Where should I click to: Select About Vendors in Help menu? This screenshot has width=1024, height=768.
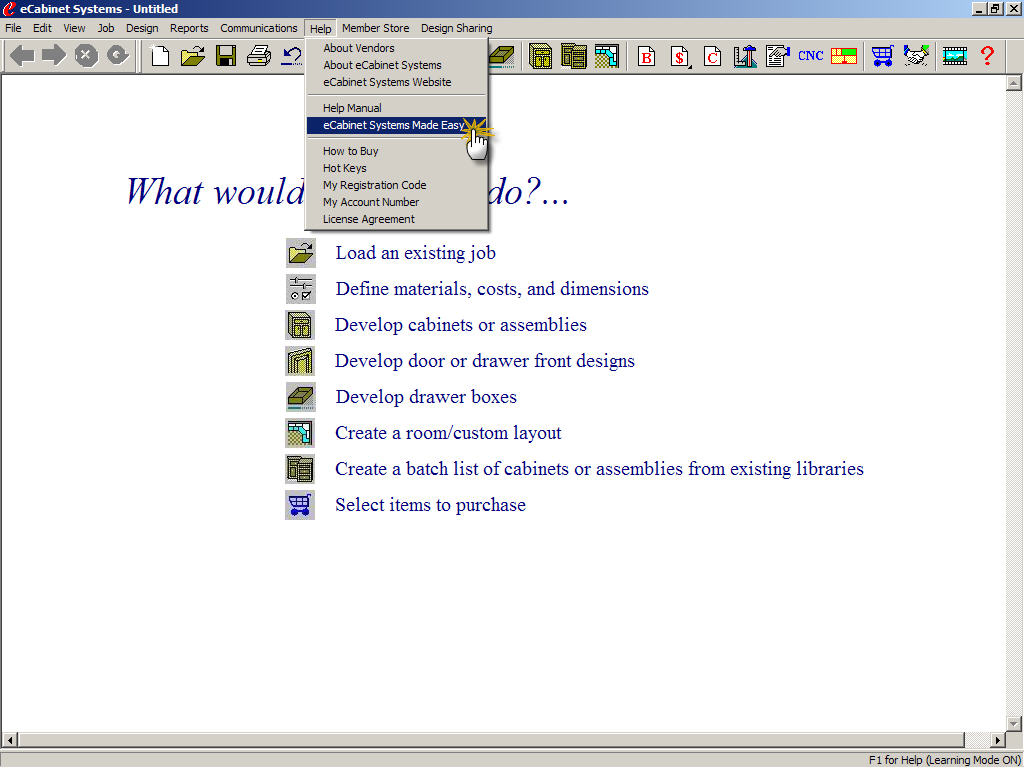pyautogui.click(x=396, y=48)
